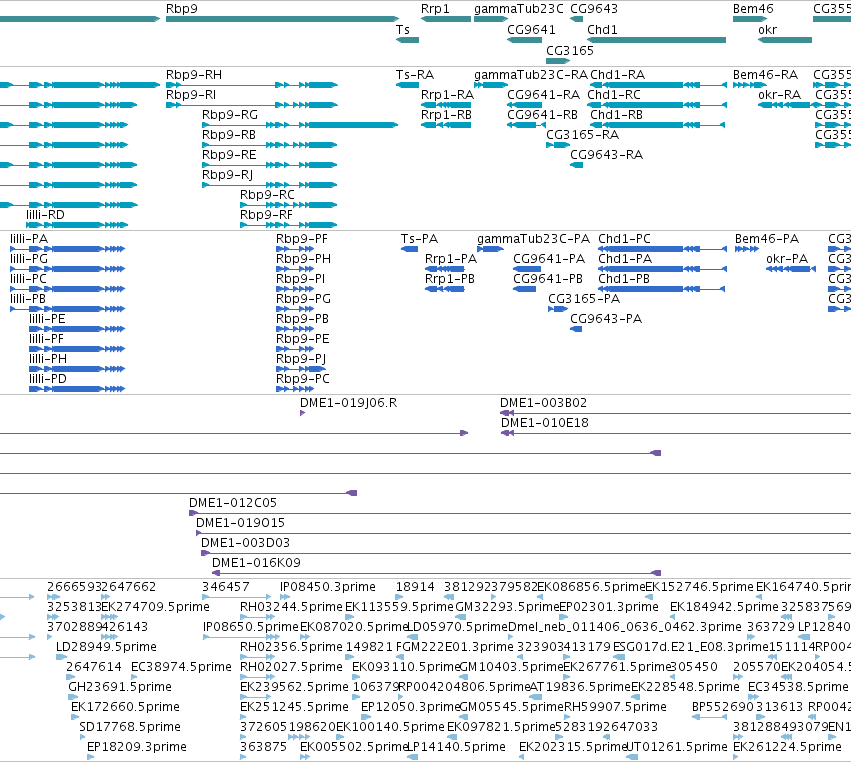The image size is (851, 762).
Task: Click the Bem46 gene label
Action: [x=753, y=9]
